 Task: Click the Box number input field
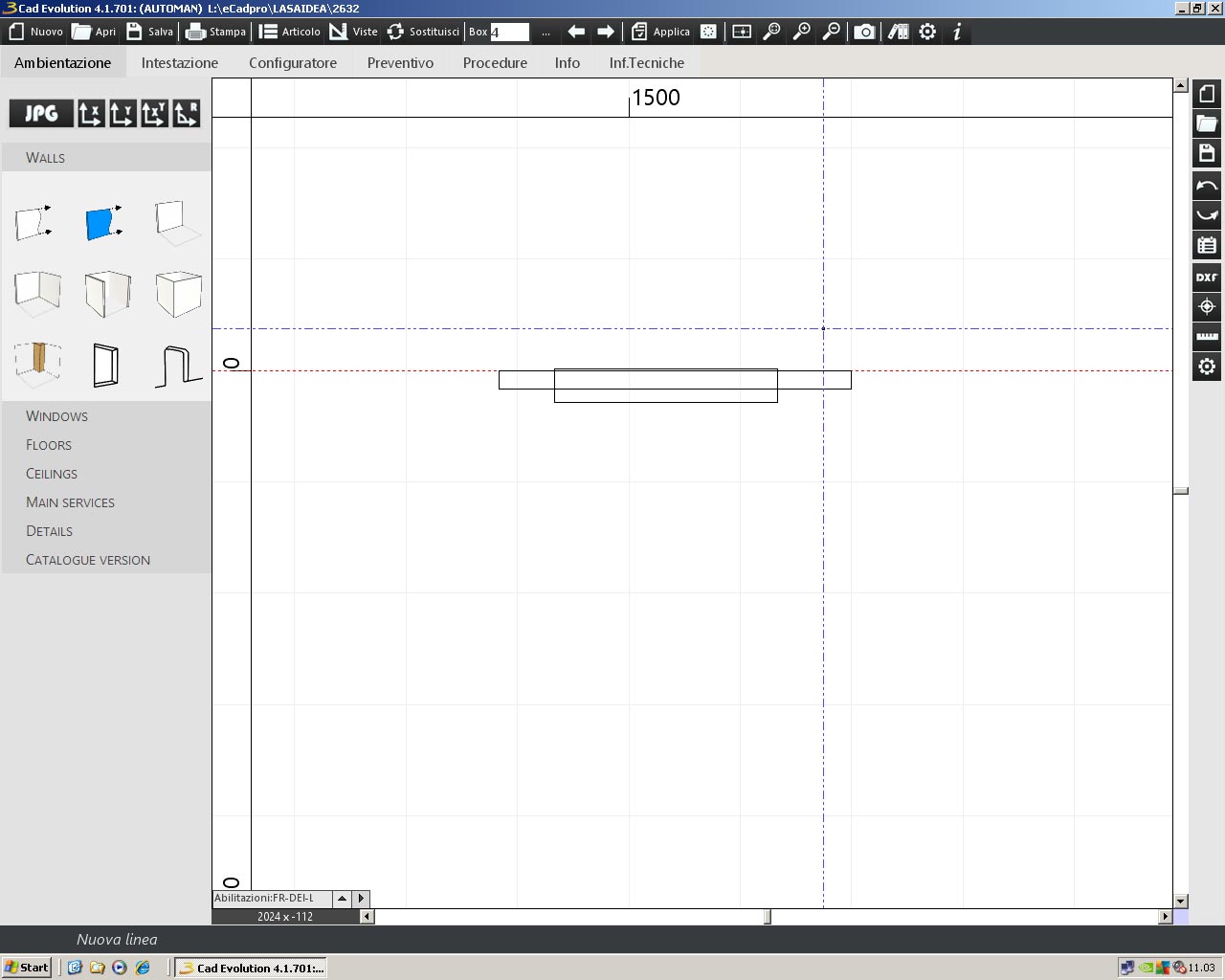point(509,32)
